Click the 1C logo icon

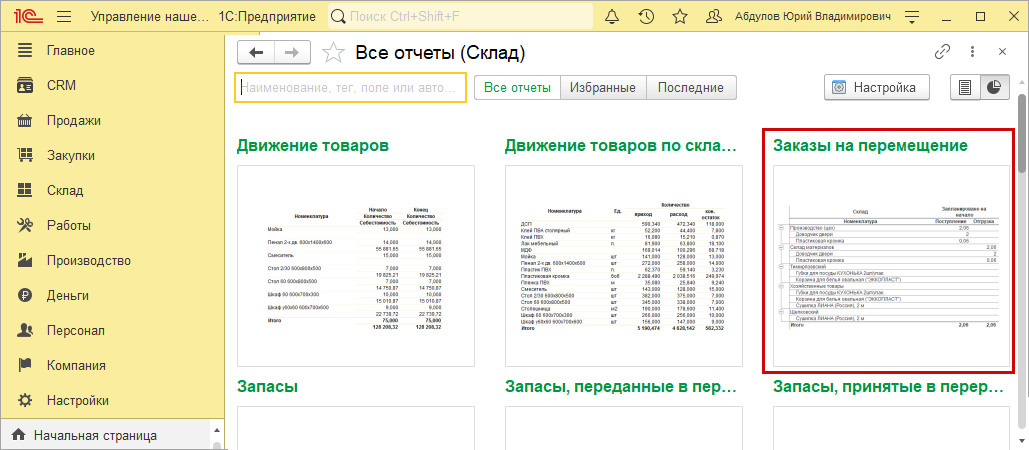pos(28,16)
